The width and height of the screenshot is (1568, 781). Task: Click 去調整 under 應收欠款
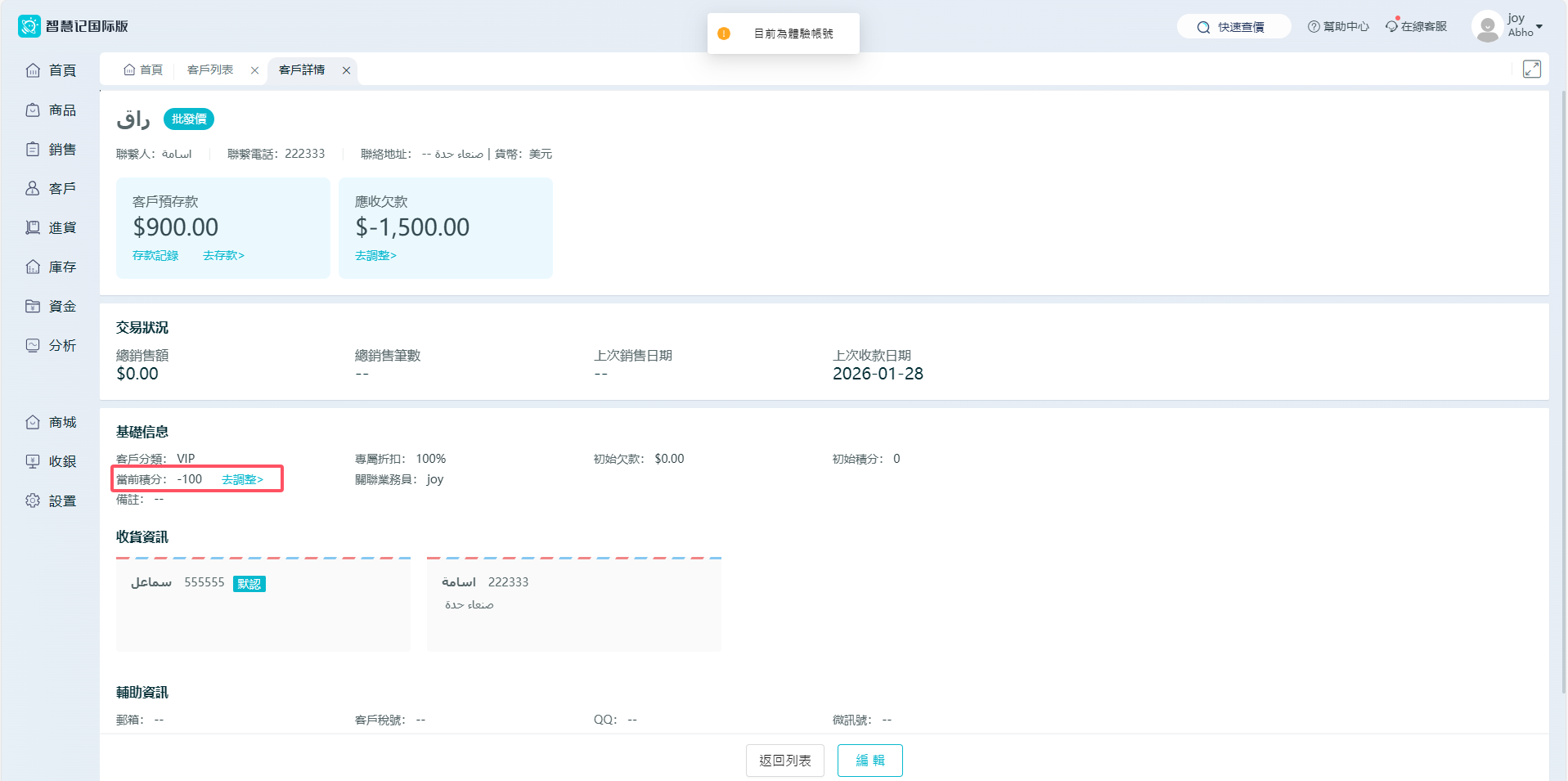pyautogui.click(x=375, y=256)
